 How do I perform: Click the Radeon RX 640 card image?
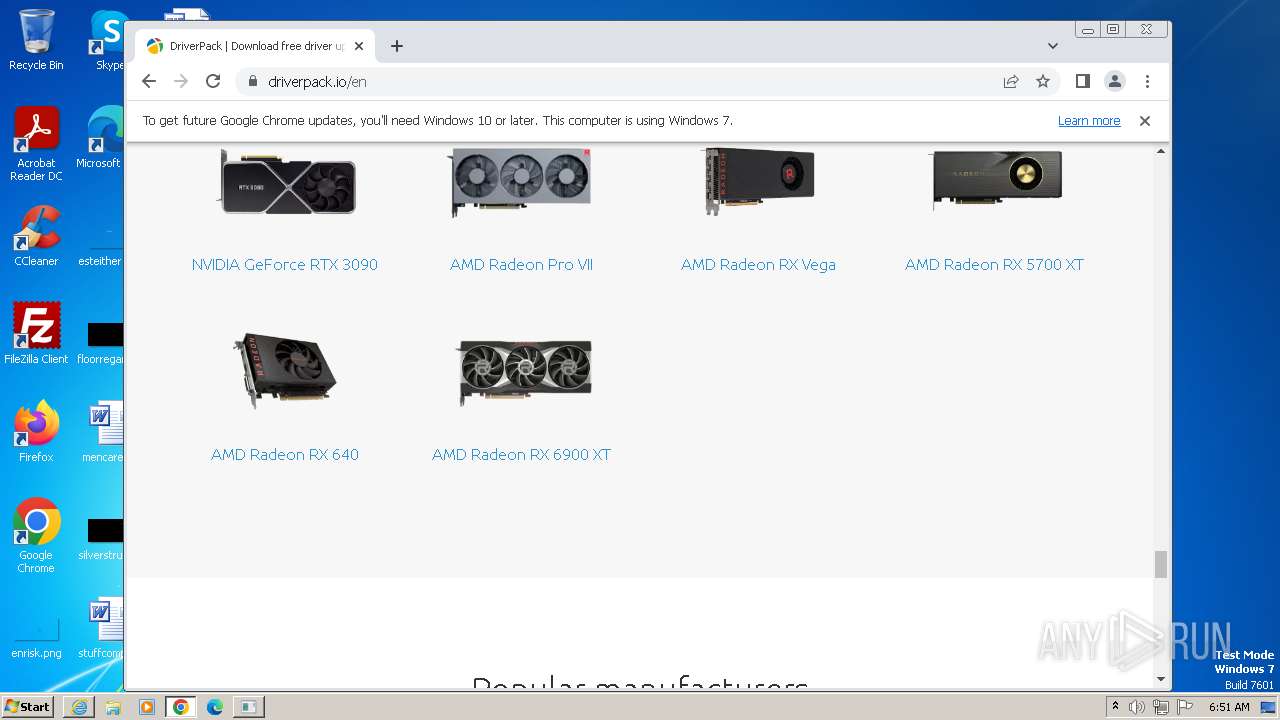(285, 370)
